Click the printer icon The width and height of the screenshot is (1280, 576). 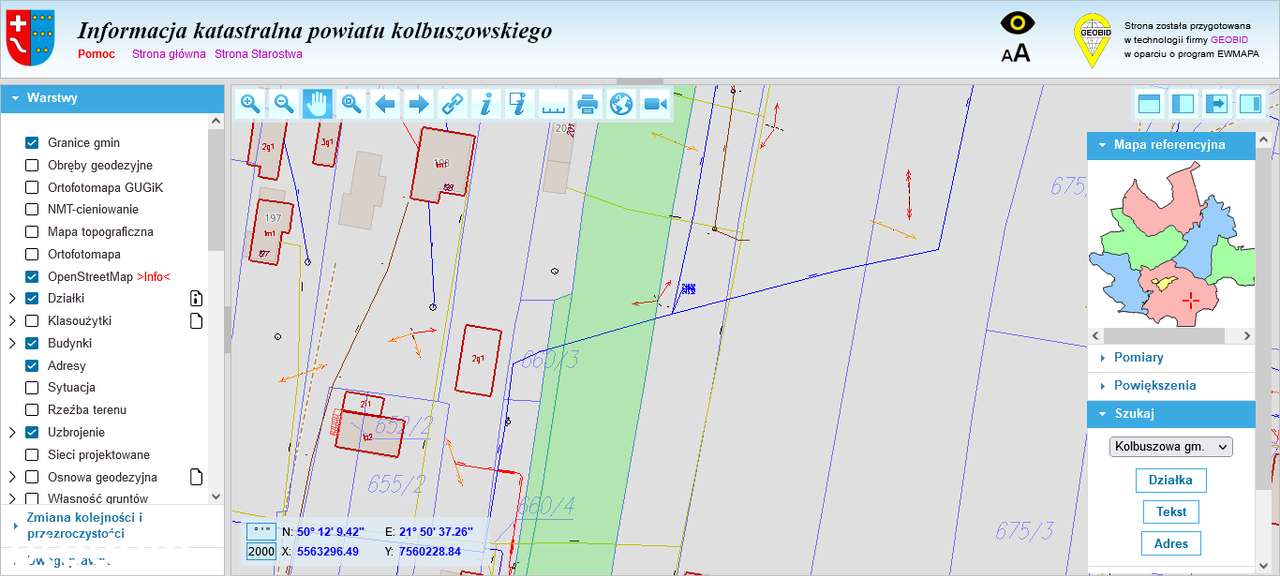(588, 103)
